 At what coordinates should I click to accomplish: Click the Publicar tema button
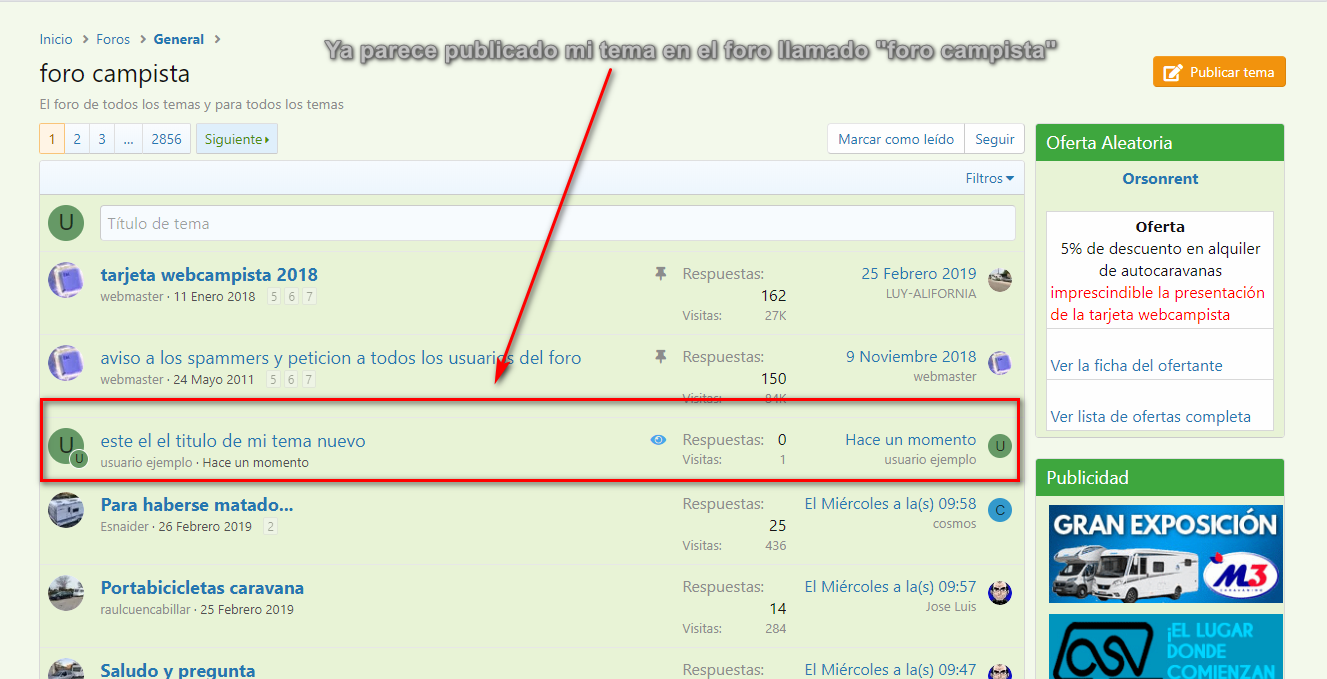click(x=1219, y=72)
